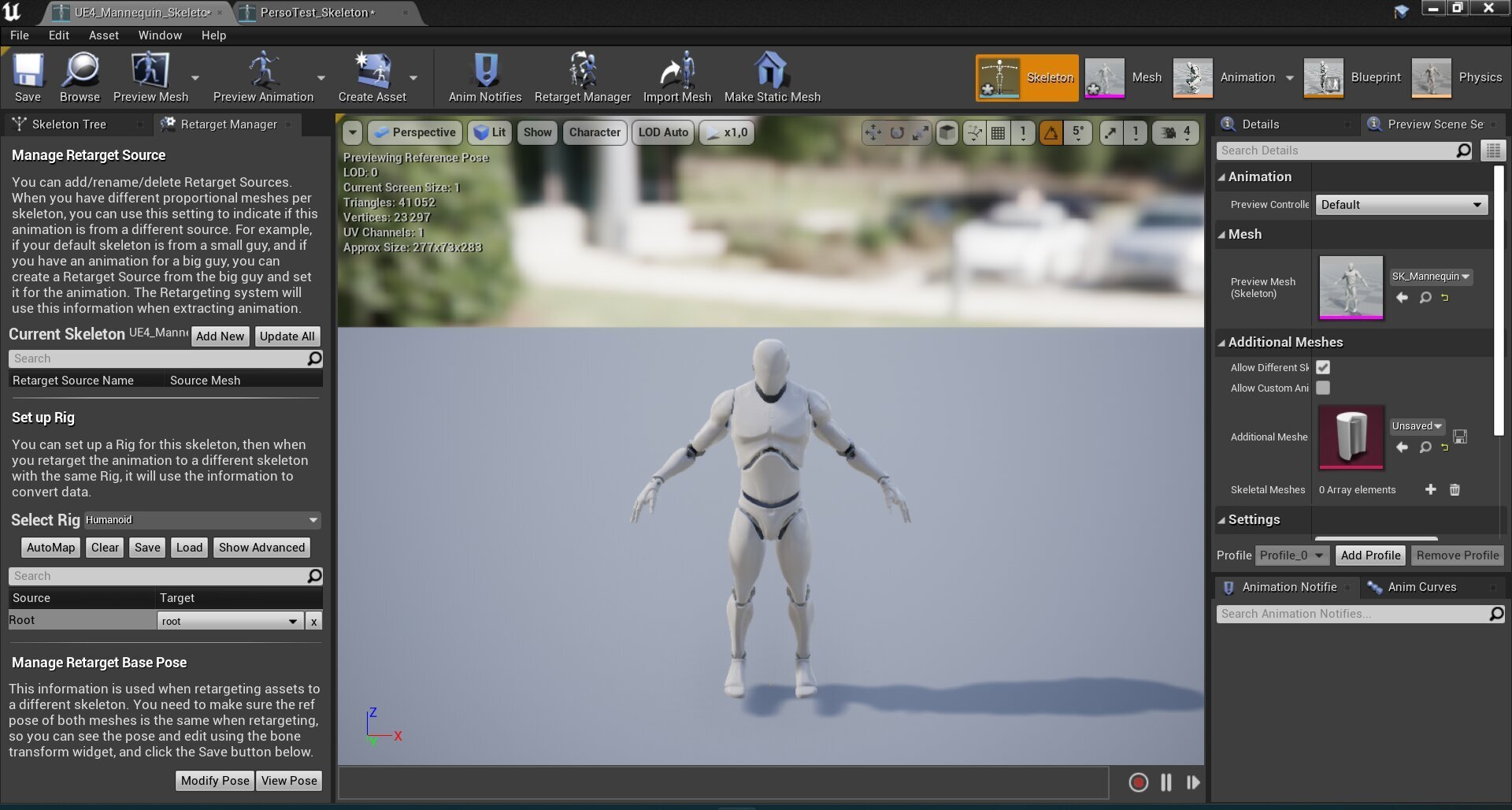Open the Profile_0 dropdown

click(1291, 555)
